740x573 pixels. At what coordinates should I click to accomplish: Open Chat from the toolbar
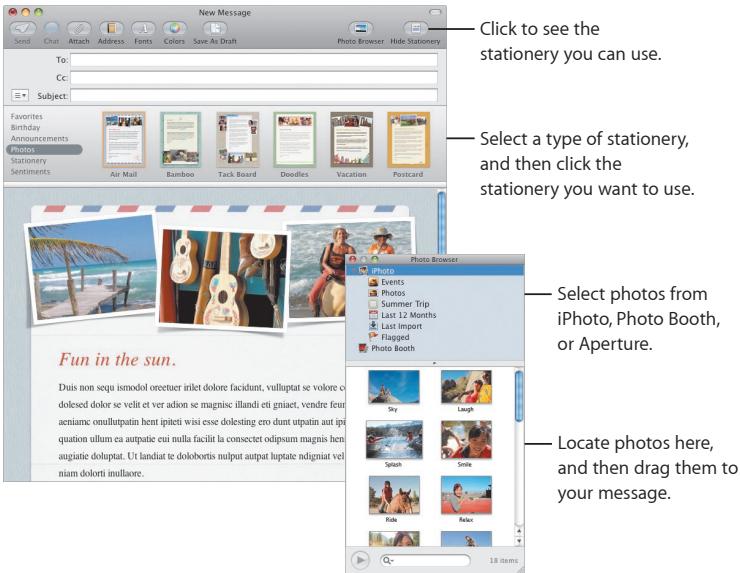tap(51, 29)
